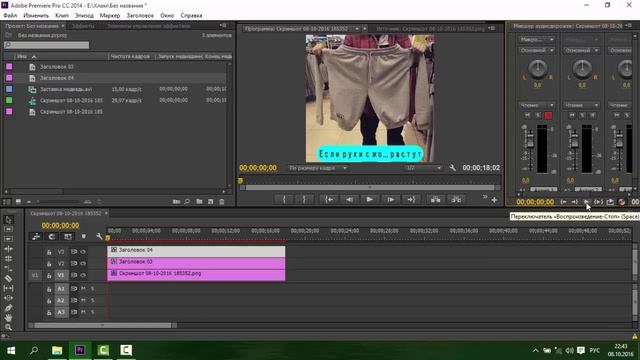
Task: Open the playback resolution 1/2 dropdown
Action: coord(423,168)
